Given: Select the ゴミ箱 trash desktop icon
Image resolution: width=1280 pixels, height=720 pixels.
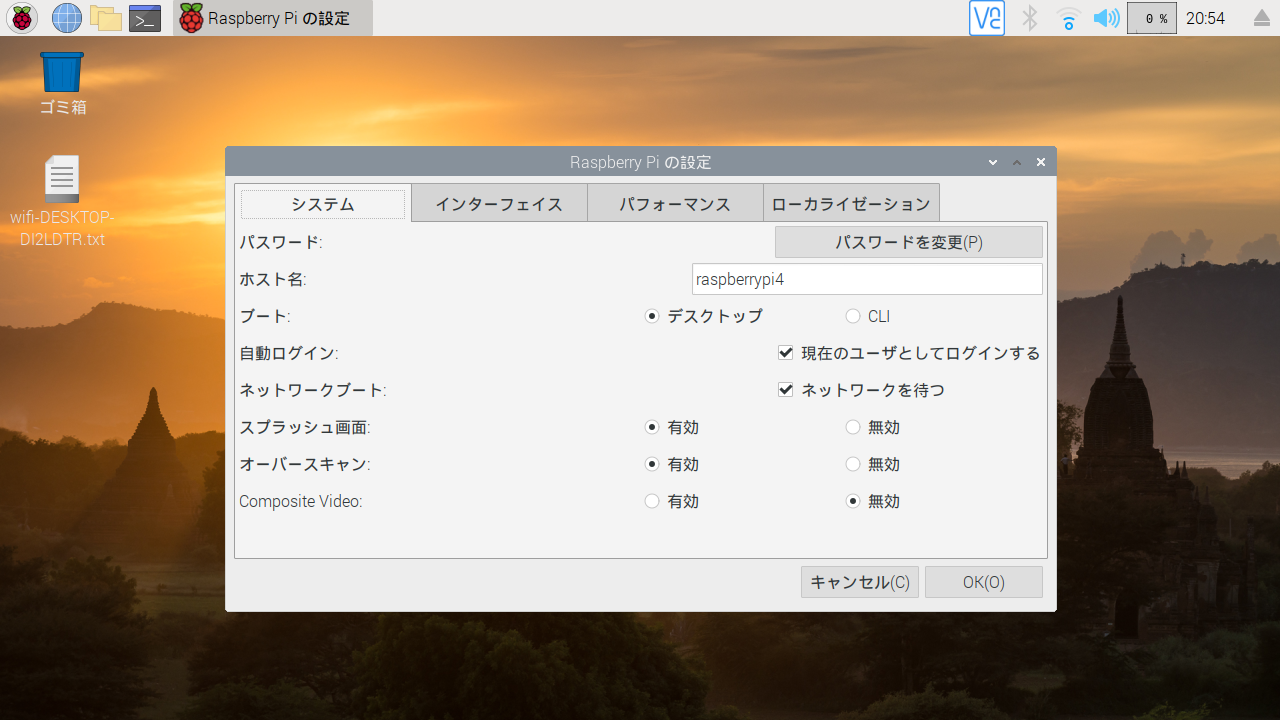Looking at the screenshot, I should [62, 84].
